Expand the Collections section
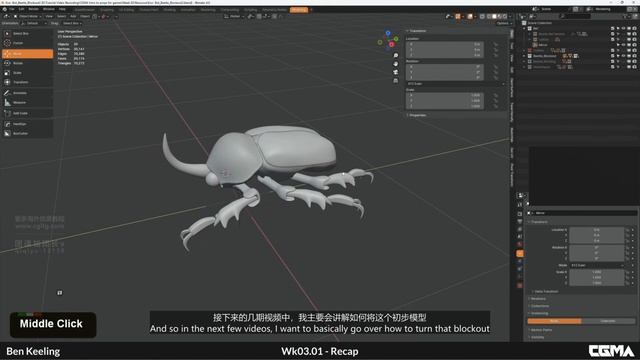The image size is (640, 360). click(539, 306)
